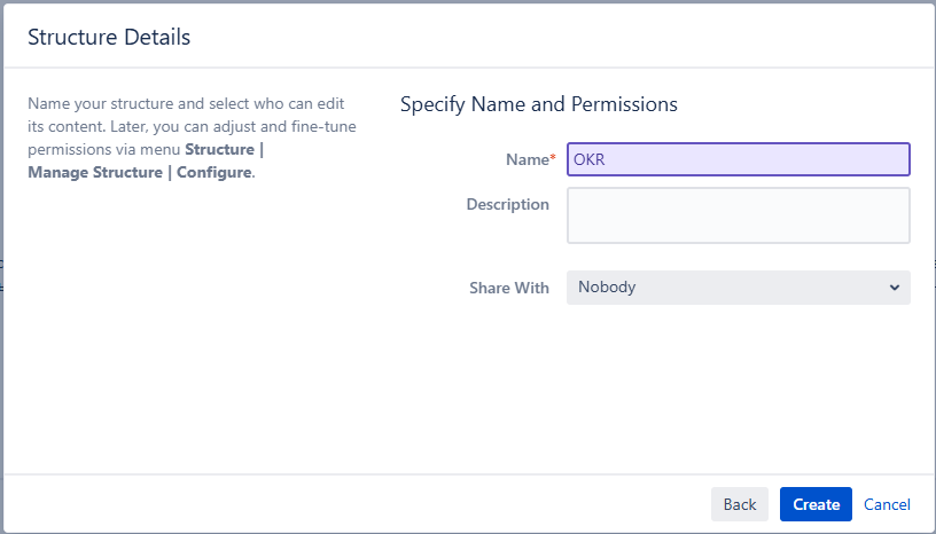Image resolution: width=936 pixels, height=534 pixels.
Task: Click the Share With label
Action: pos(509,288)
